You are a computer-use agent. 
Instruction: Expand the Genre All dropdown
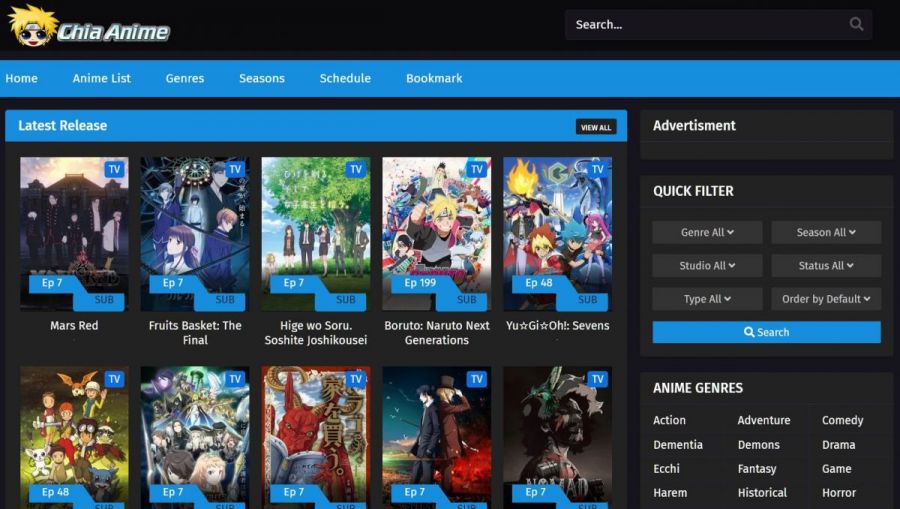pos(707,232)
